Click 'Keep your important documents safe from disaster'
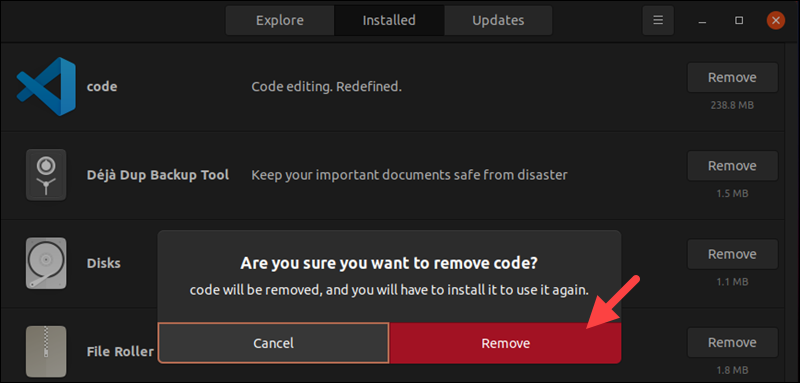The image size is (800, 383). pyautogui.click(x=409, y=175)
